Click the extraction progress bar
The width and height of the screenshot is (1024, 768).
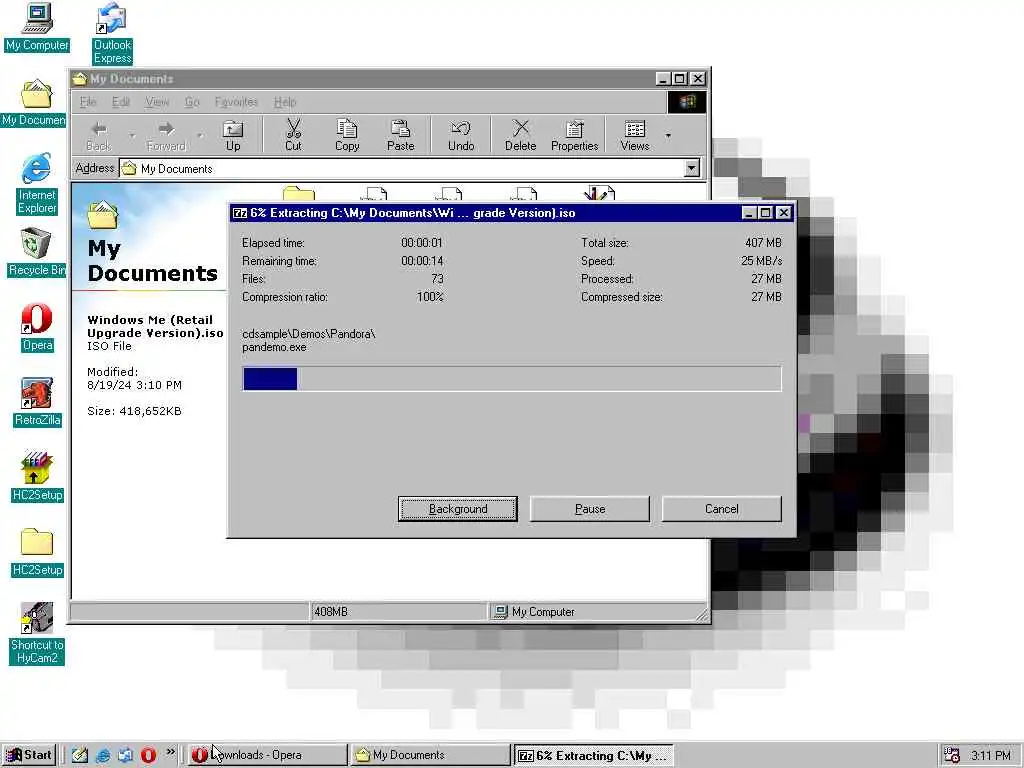[x=512, y=379]
